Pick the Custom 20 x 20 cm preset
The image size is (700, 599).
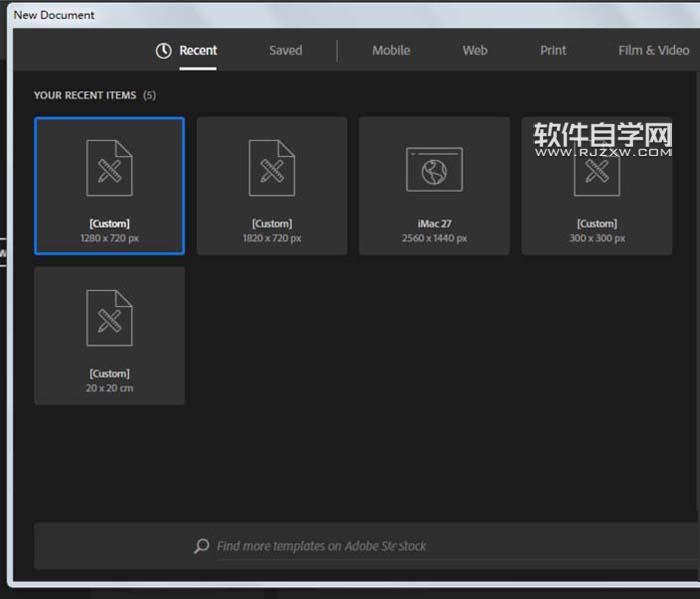point(109,336)
